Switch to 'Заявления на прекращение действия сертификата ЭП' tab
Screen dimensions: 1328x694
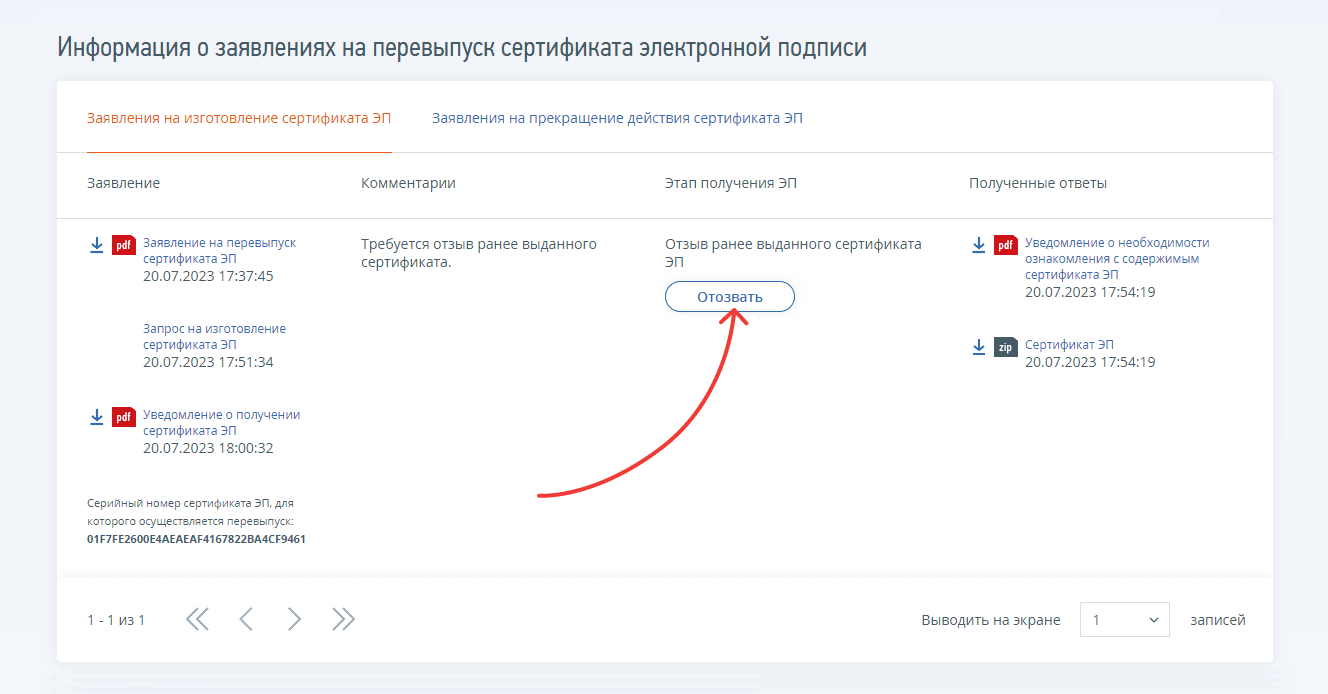coord(617,118)
